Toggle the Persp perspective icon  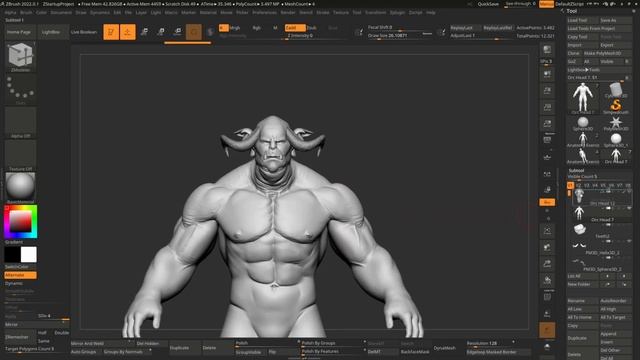coord(547,140)
